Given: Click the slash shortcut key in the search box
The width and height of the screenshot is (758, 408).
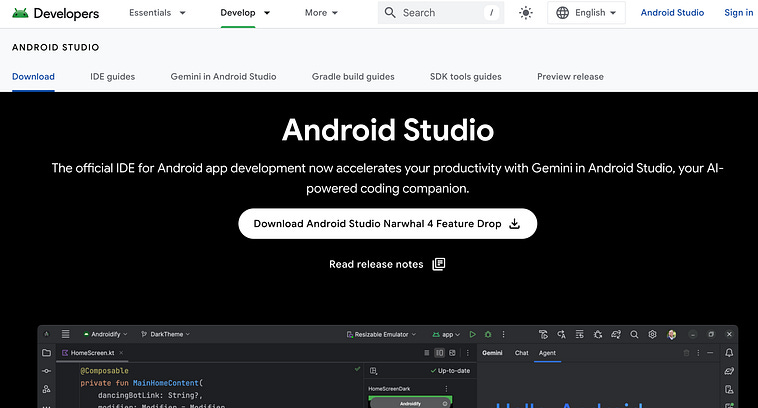Looking at the screenshot, I should pos(491,13).
